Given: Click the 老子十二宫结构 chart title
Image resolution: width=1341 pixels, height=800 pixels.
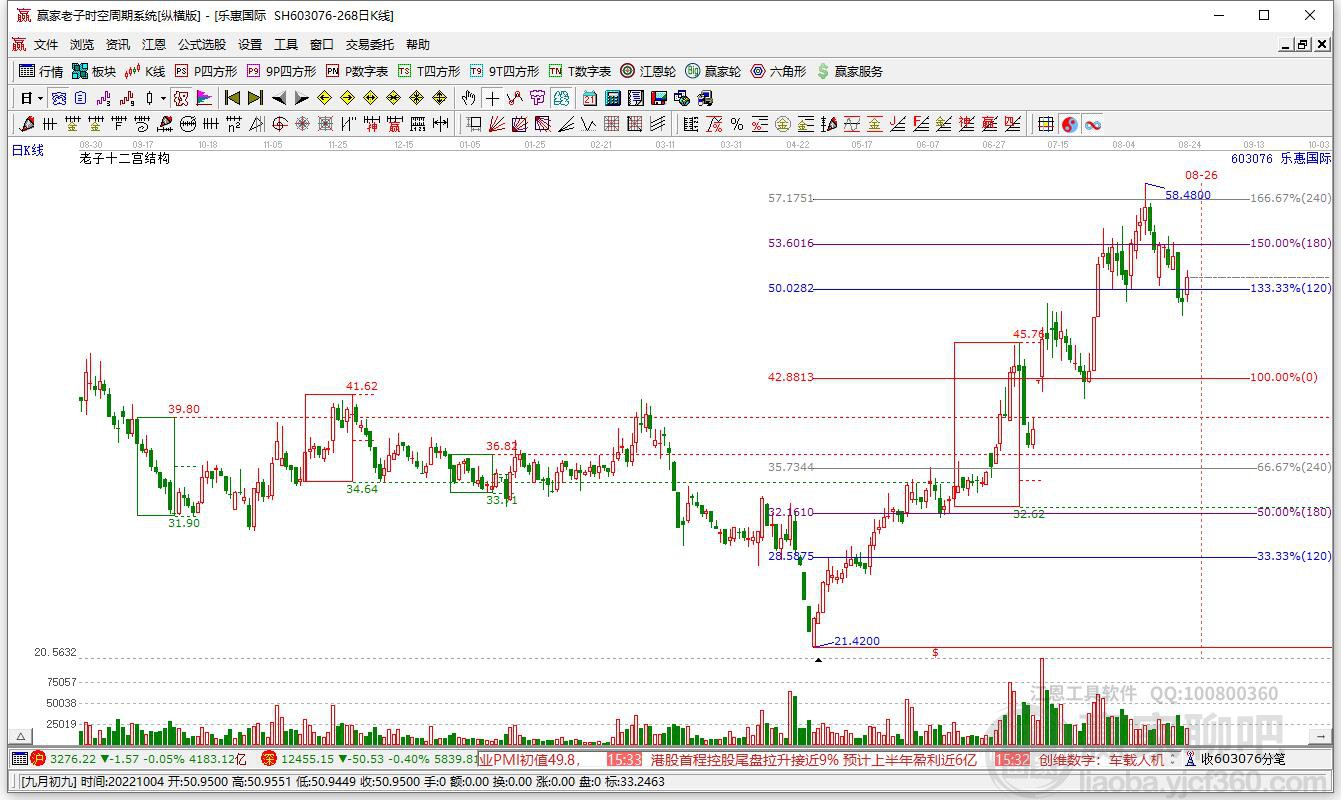Looking at the screenshot, I should click(x=125, y=158).
